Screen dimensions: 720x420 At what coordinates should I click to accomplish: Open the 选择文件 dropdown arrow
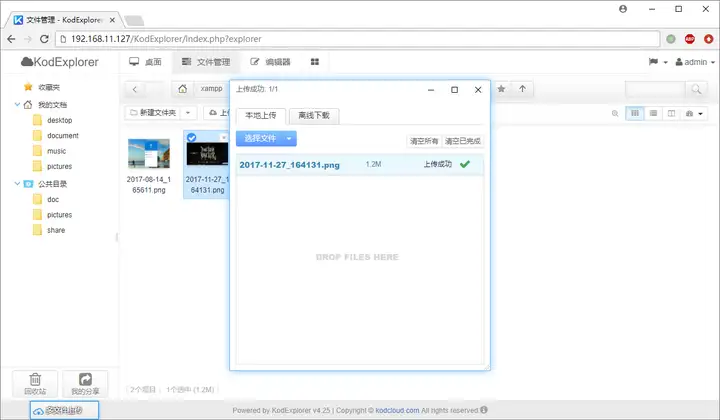(289, 139)
